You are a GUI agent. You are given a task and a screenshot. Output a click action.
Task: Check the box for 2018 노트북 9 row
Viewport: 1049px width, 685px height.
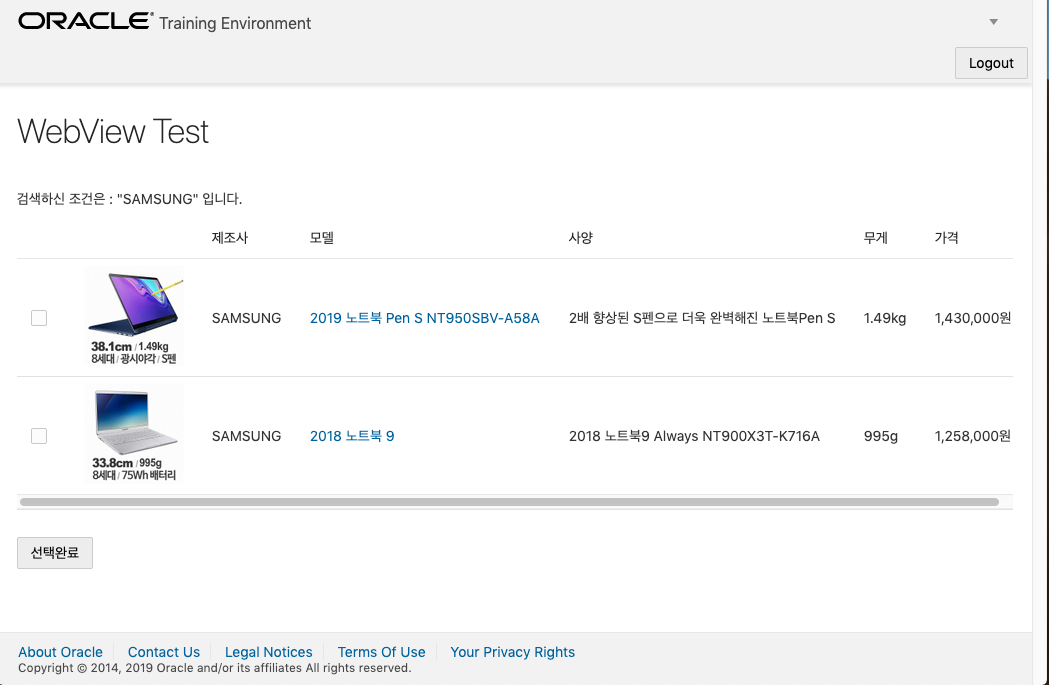39,436
